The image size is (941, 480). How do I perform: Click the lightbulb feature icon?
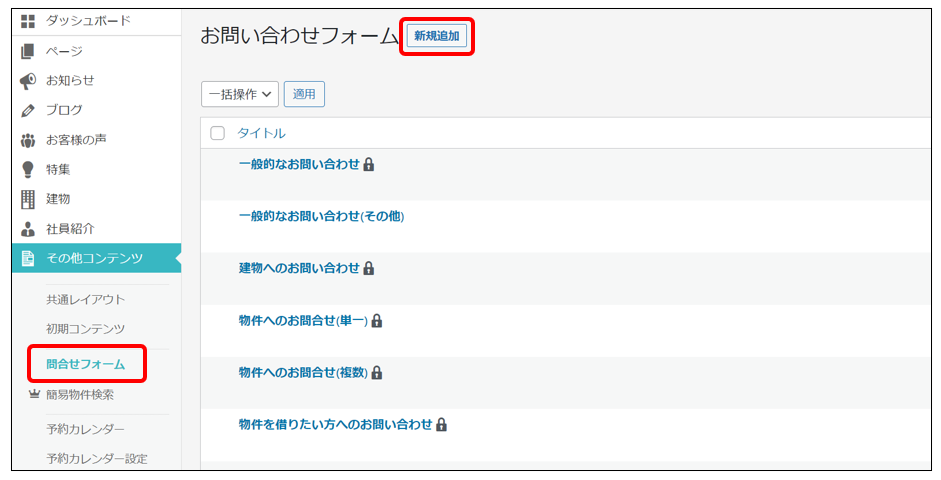pyautogui.click(x=28, y=170)
